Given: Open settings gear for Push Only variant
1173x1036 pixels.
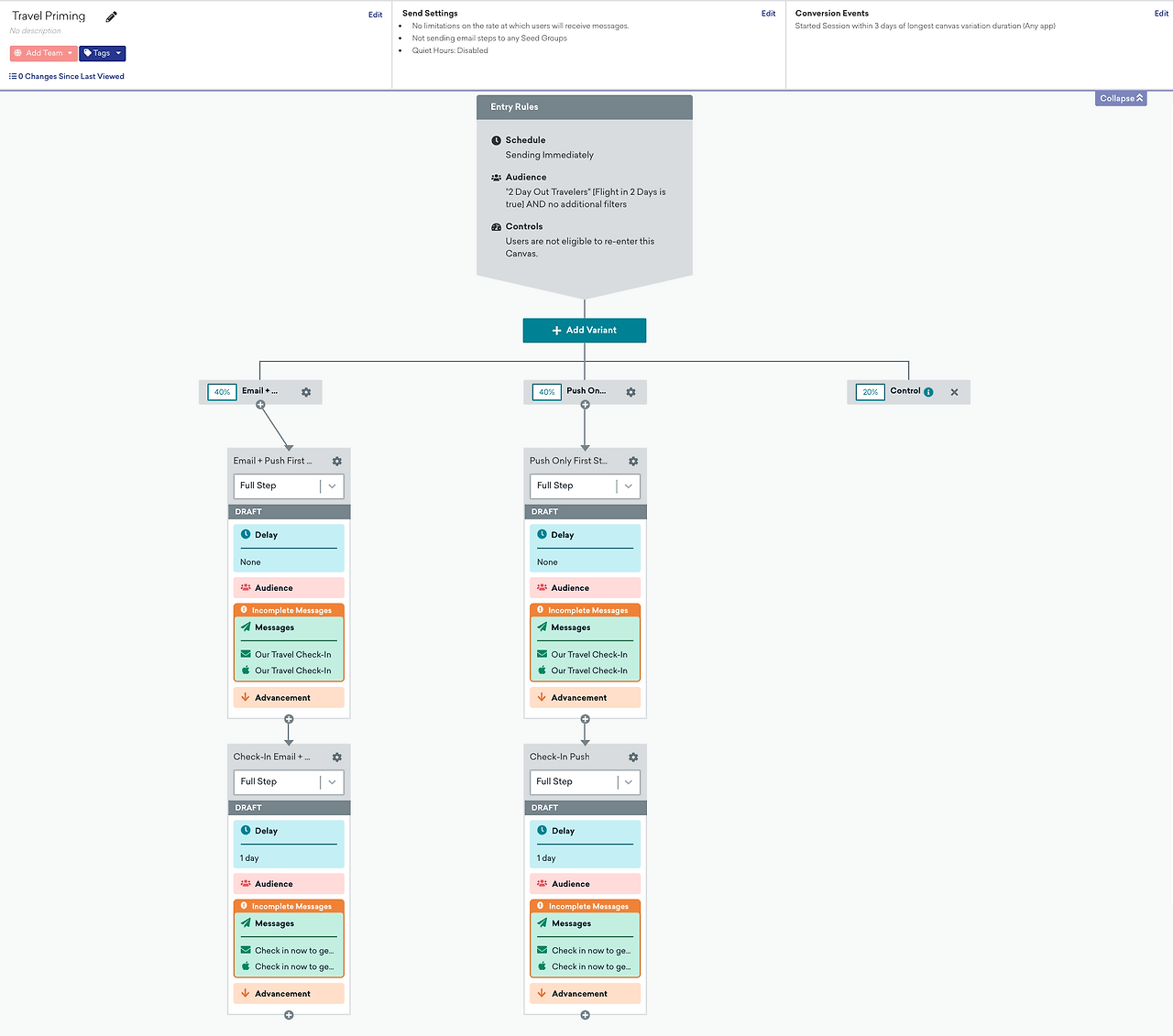Looking at the screenshot, I should (630, 392).
